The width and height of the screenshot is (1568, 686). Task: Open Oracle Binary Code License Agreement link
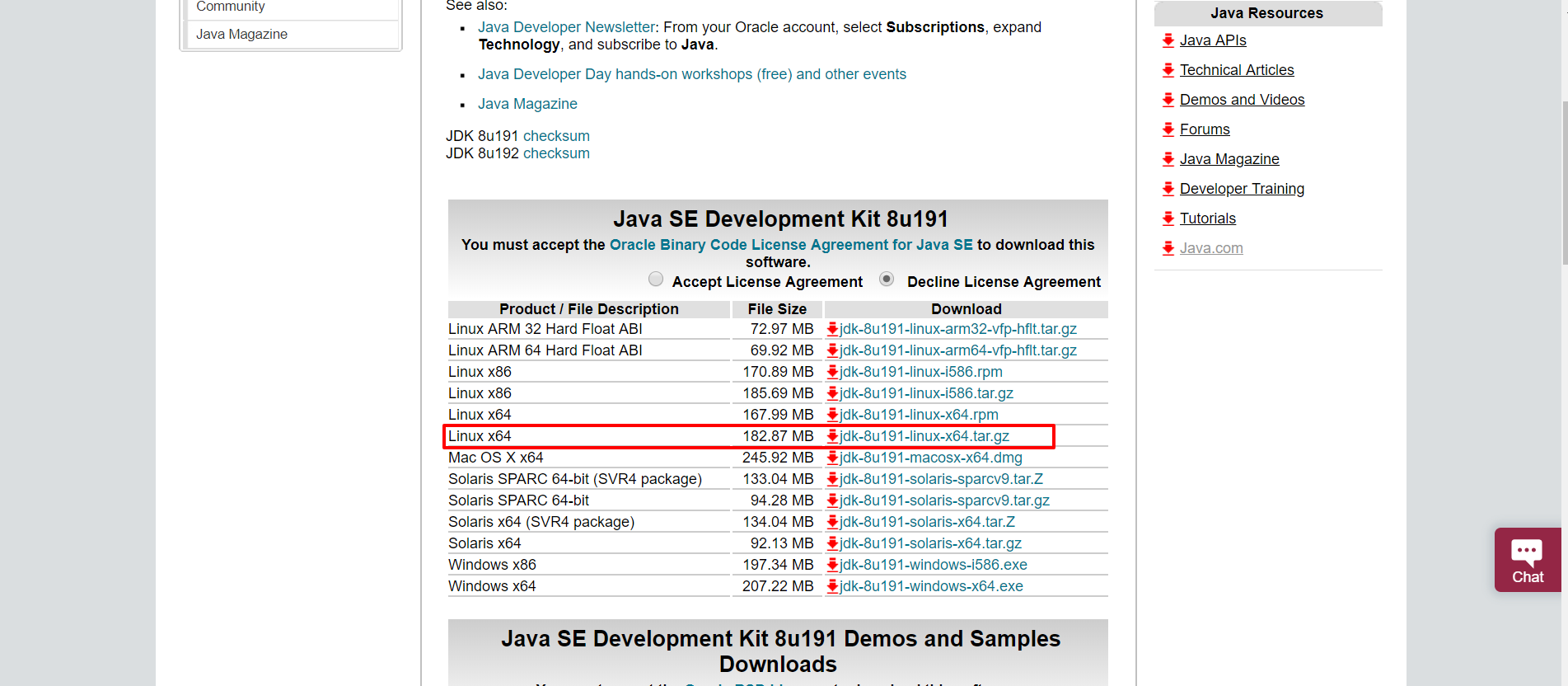click(x=791, y=245)
